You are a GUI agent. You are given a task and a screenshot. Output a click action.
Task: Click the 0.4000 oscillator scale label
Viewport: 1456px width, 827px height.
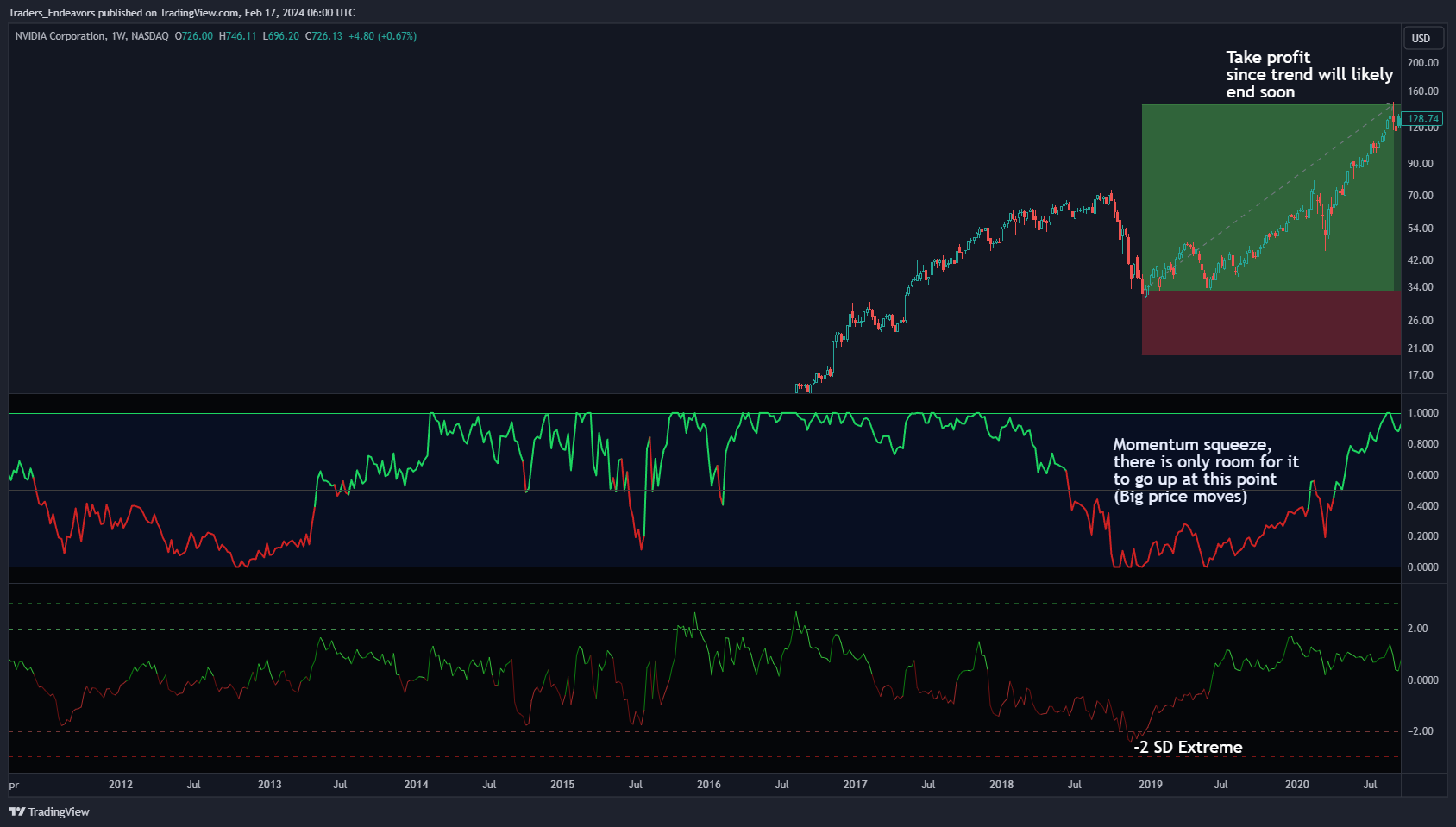[1423, 506]
